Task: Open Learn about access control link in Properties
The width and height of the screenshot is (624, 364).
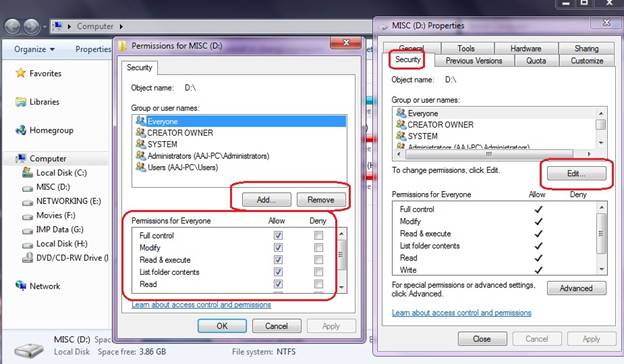Action: click(x=461, y=313)
